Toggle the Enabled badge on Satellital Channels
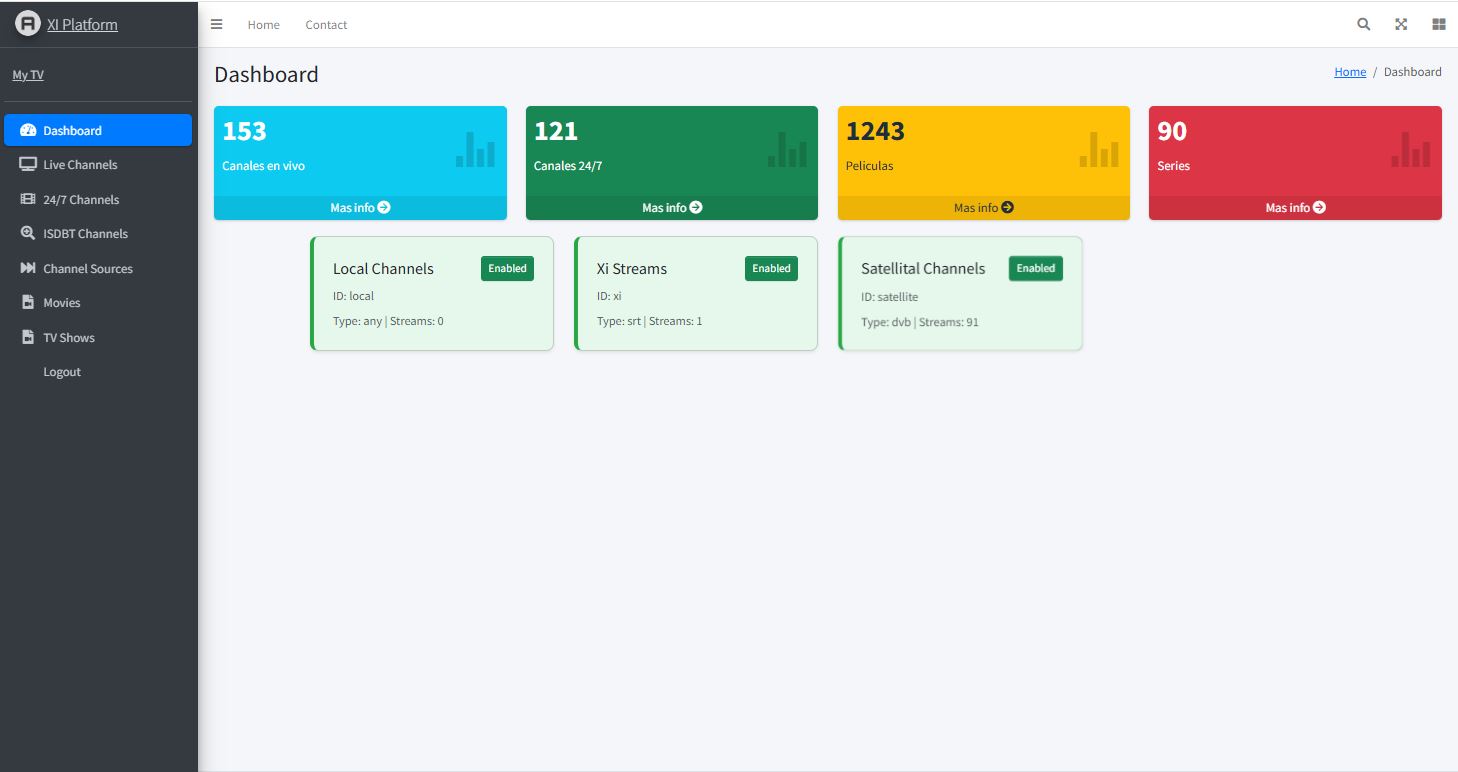 point(1035,268)
